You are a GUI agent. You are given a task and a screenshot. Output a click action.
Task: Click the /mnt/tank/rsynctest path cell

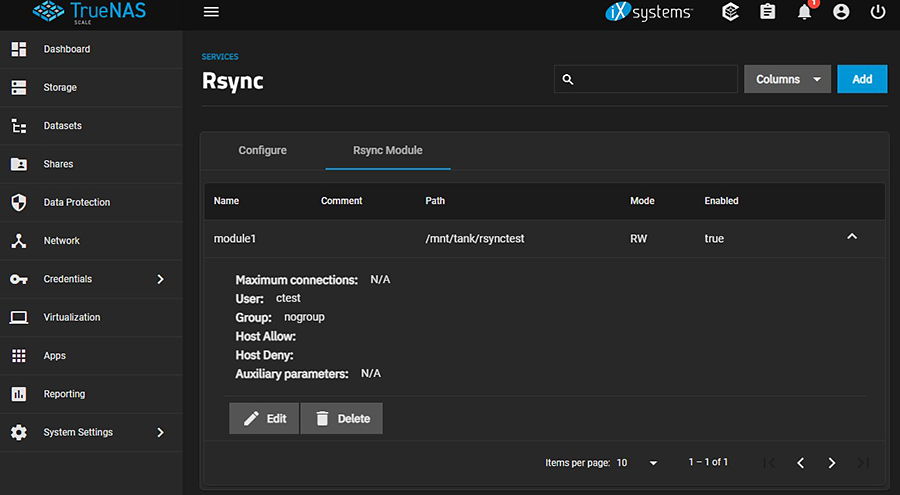tap(475, 239)
